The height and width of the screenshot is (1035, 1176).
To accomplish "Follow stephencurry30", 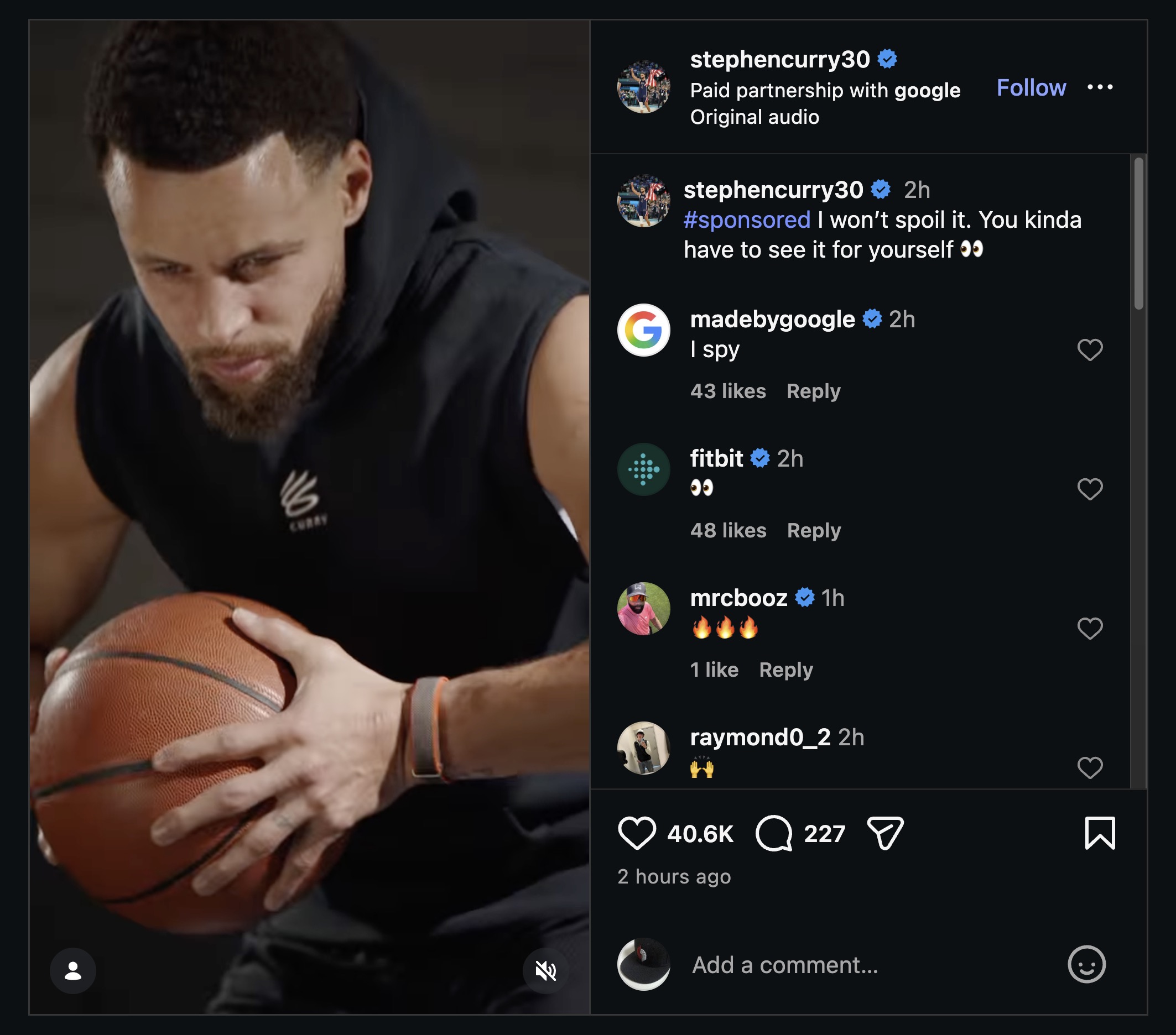I will (1031, 87).
